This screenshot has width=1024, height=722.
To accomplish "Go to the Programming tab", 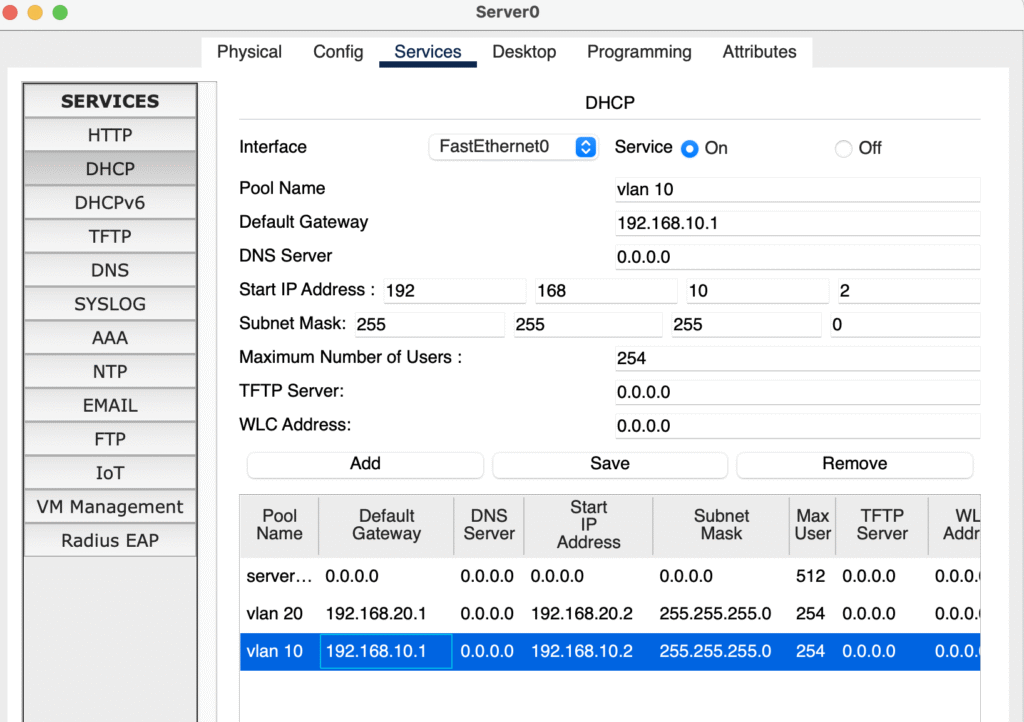I will coord(639,52).
